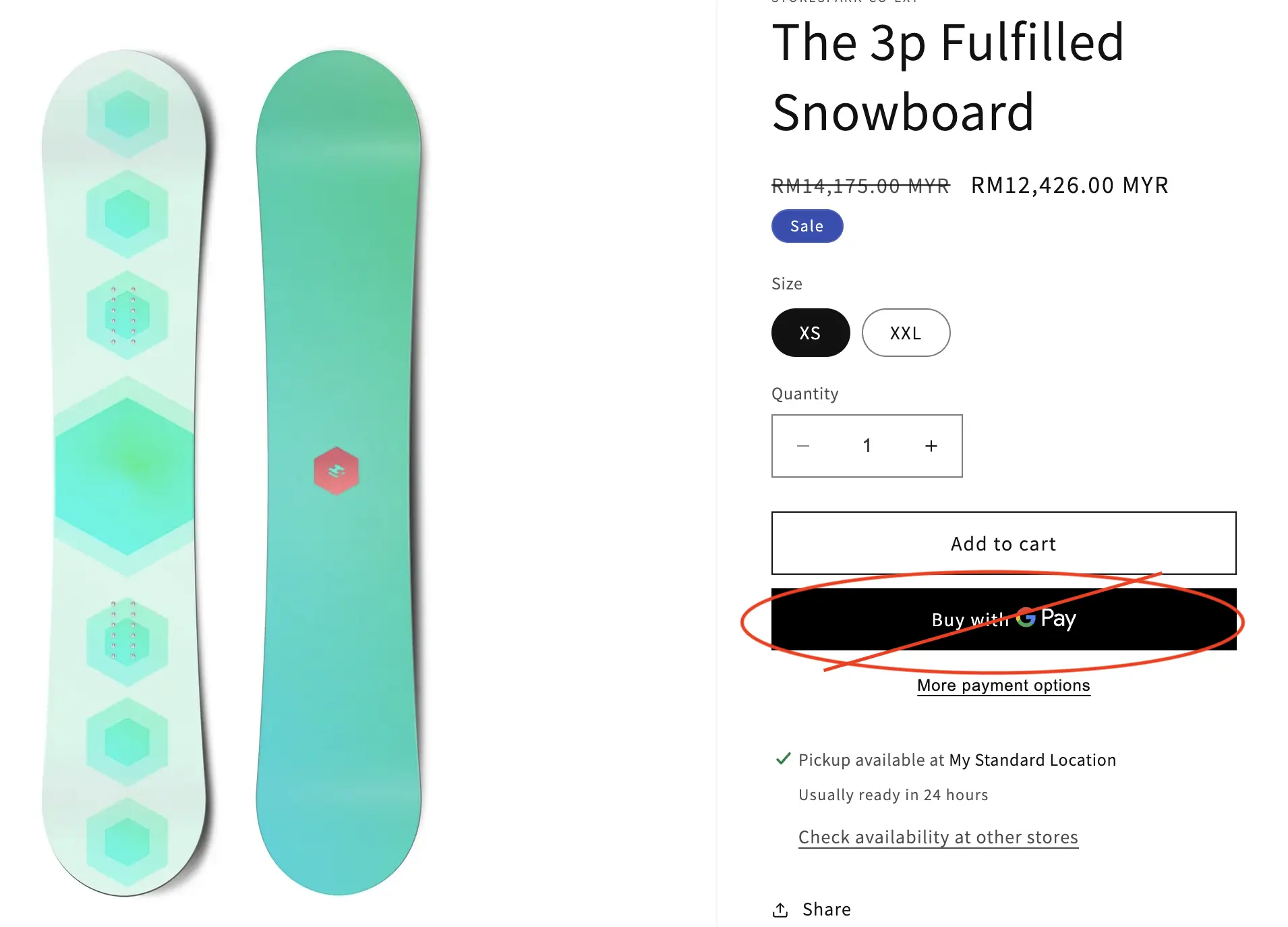
Task: Click the red hexagon logo on the snowboard
Action: (336, 470)
